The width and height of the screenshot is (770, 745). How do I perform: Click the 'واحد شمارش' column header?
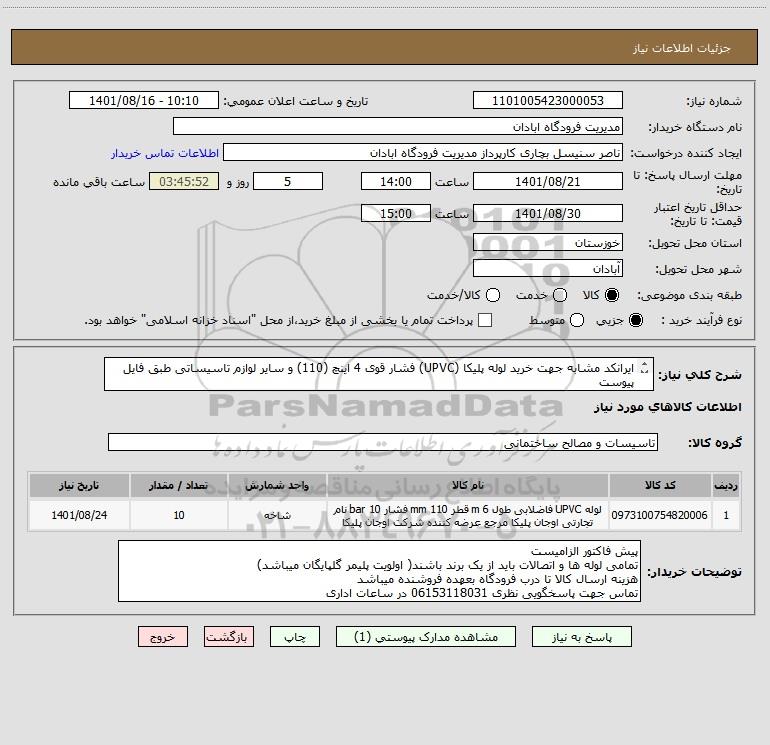(277, 485)
